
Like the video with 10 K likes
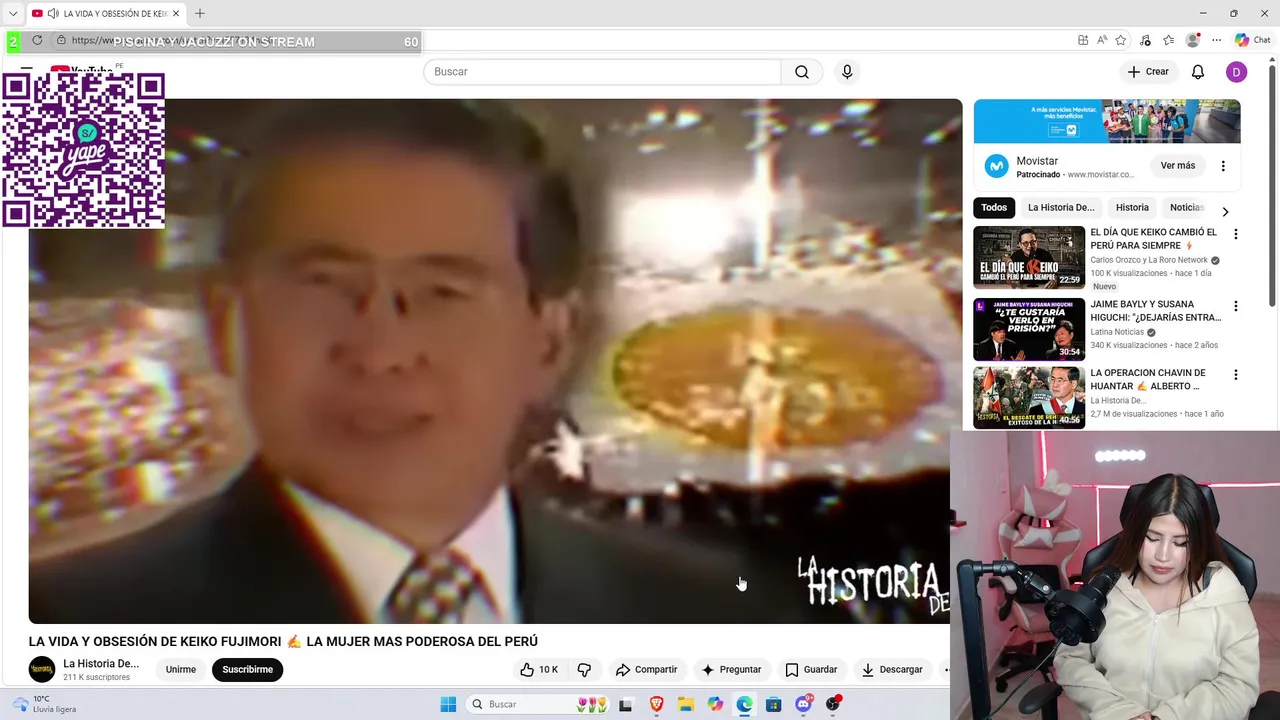(539, 670)
